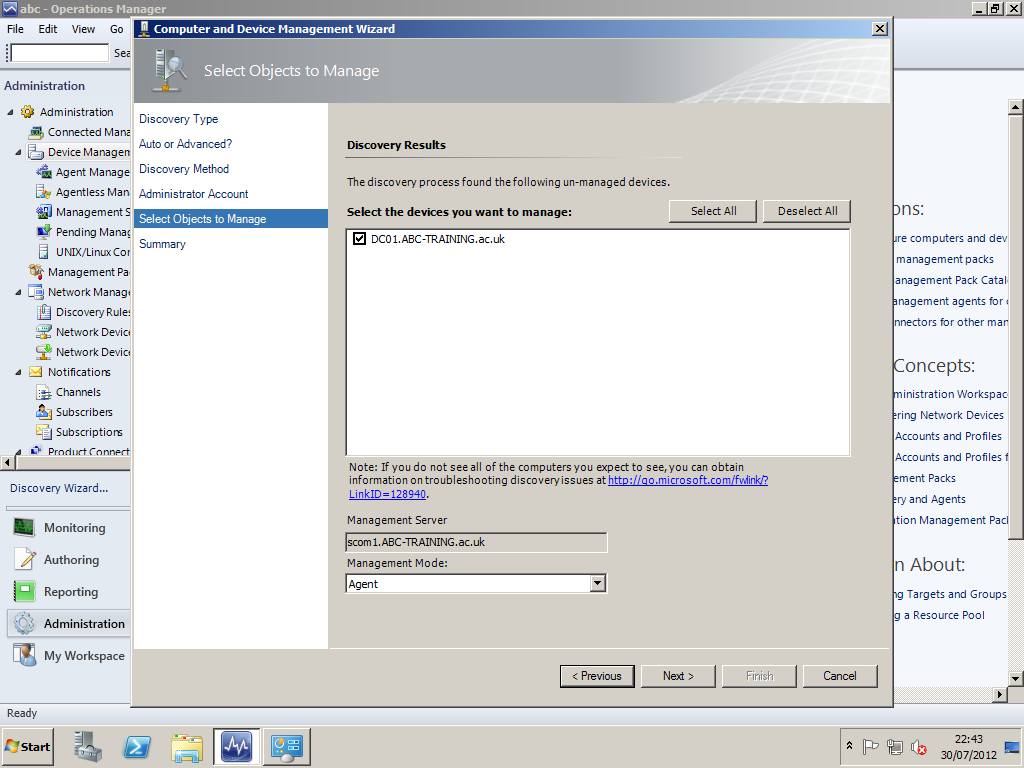Open the Management Mode dropdown
Screen dimensions: 1024x768
tap(598, 583)
